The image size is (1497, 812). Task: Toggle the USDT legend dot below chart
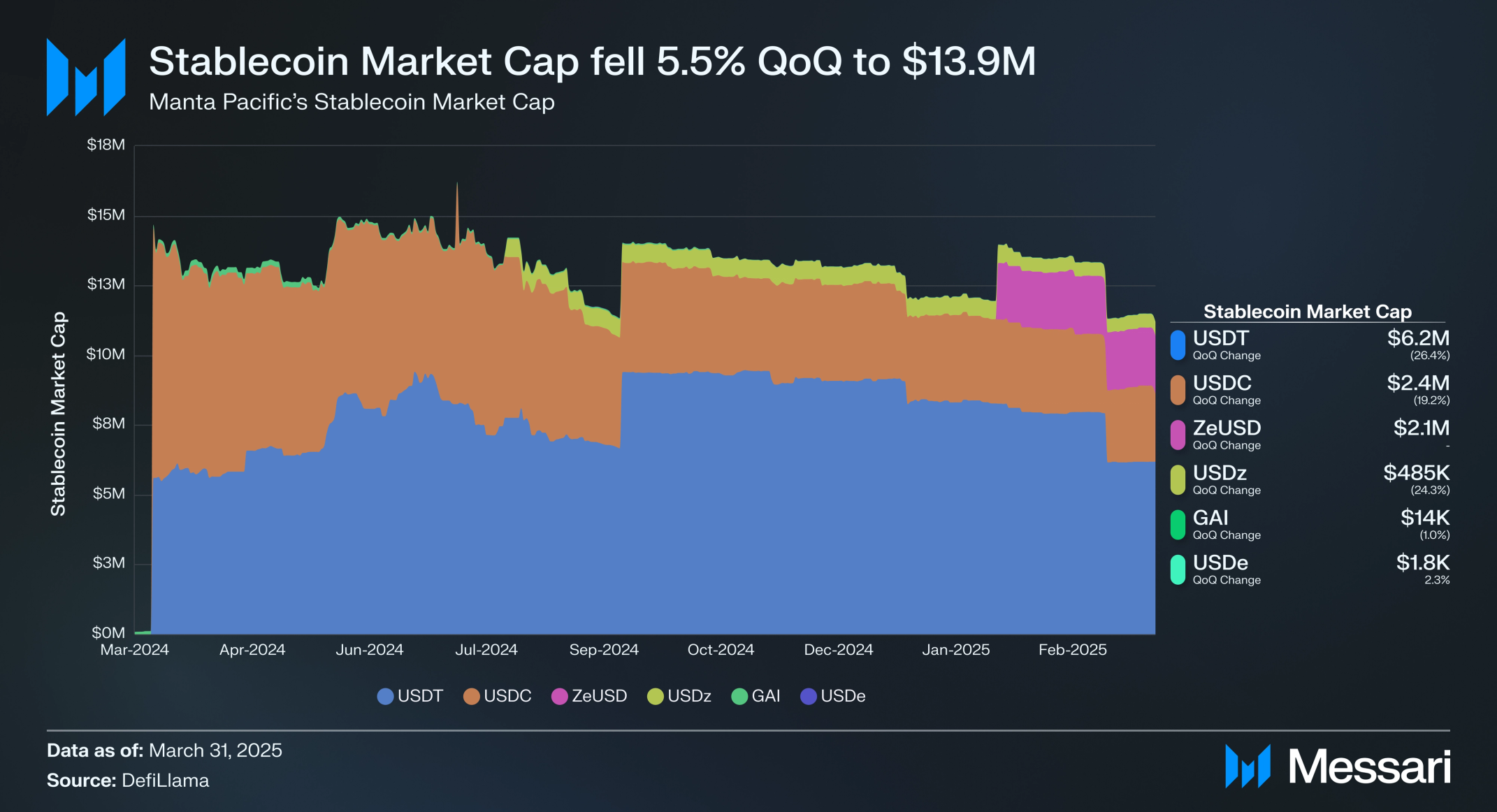click(385, 696)
